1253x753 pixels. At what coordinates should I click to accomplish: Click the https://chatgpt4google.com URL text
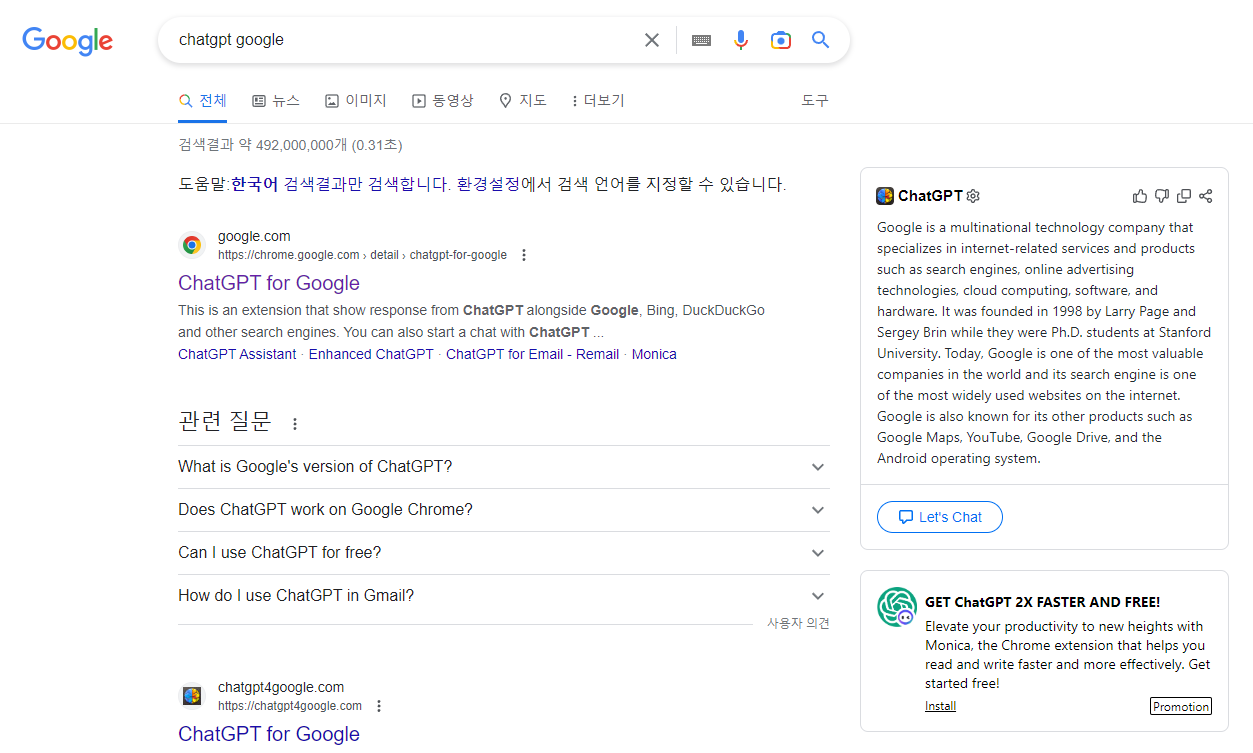(x=290, y=706)
